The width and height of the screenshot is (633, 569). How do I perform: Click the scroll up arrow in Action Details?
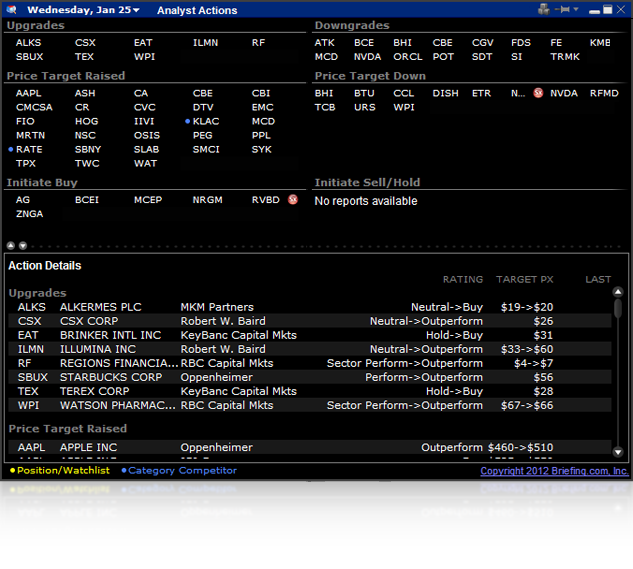pos(618,292)
